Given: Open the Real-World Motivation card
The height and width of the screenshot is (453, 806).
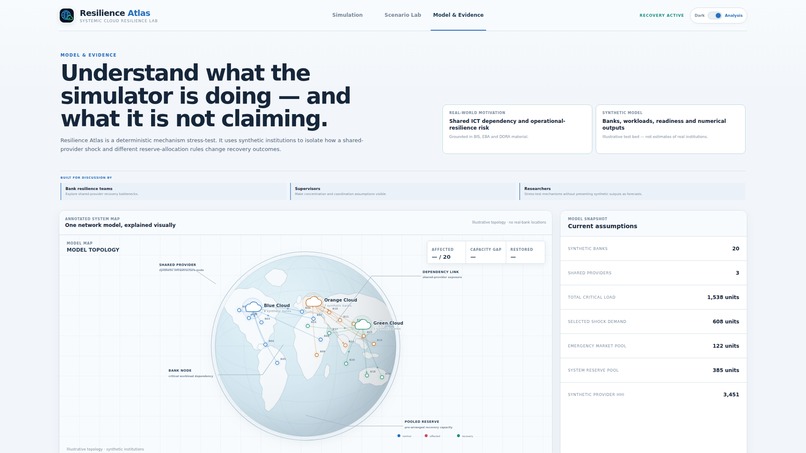Looking at the screenshot, I should click(517, 129).
